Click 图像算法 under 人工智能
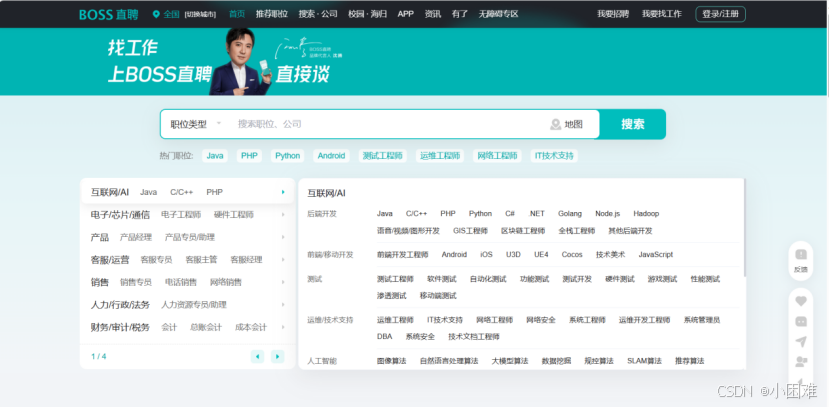829x407 pixels. coord(392,361)
